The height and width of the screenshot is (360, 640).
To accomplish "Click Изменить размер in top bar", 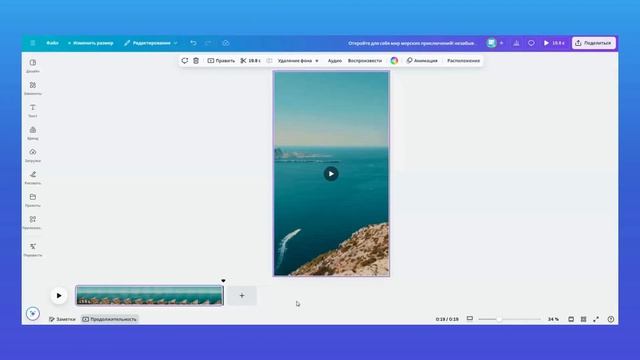I will pos(91,43).
